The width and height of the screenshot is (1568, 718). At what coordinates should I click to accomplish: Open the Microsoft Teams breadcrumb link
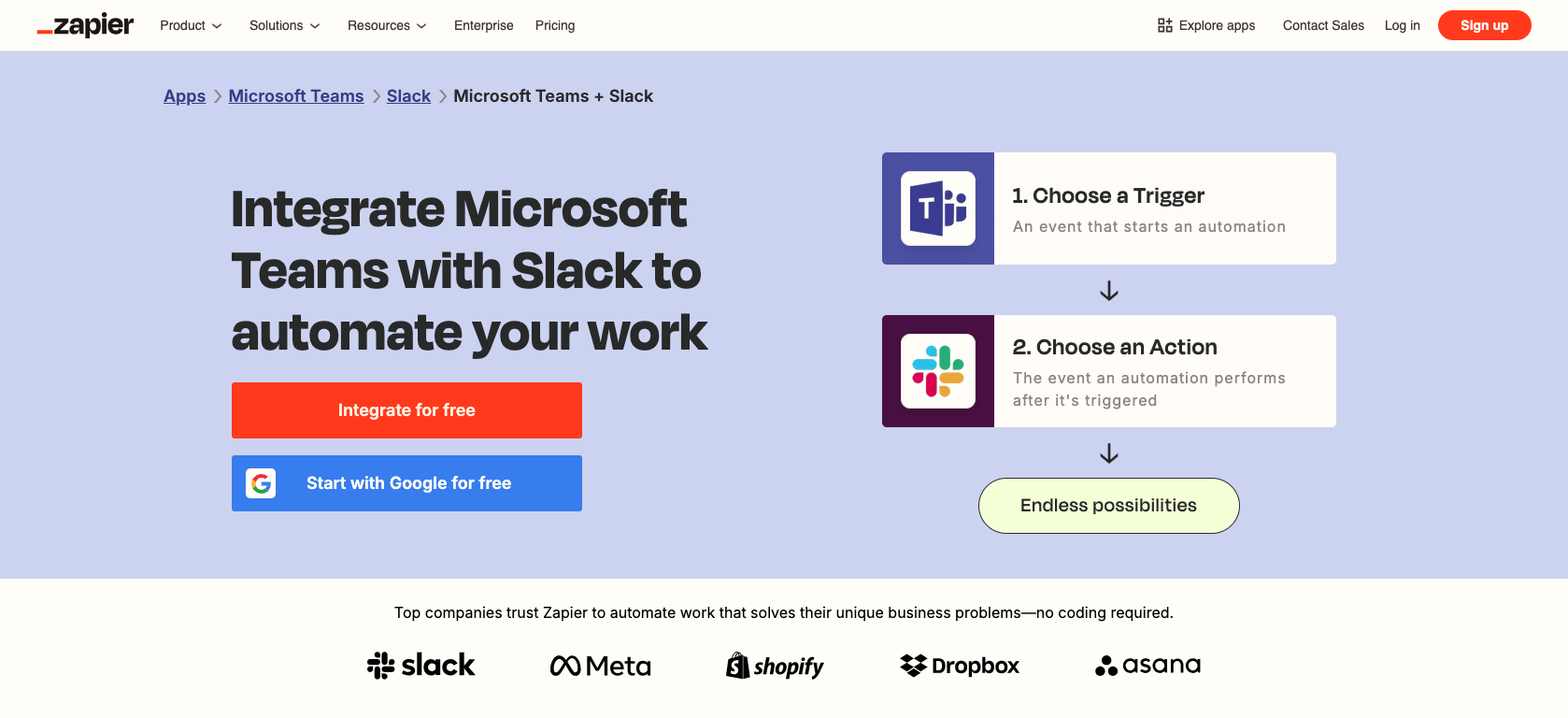(296, 96)
